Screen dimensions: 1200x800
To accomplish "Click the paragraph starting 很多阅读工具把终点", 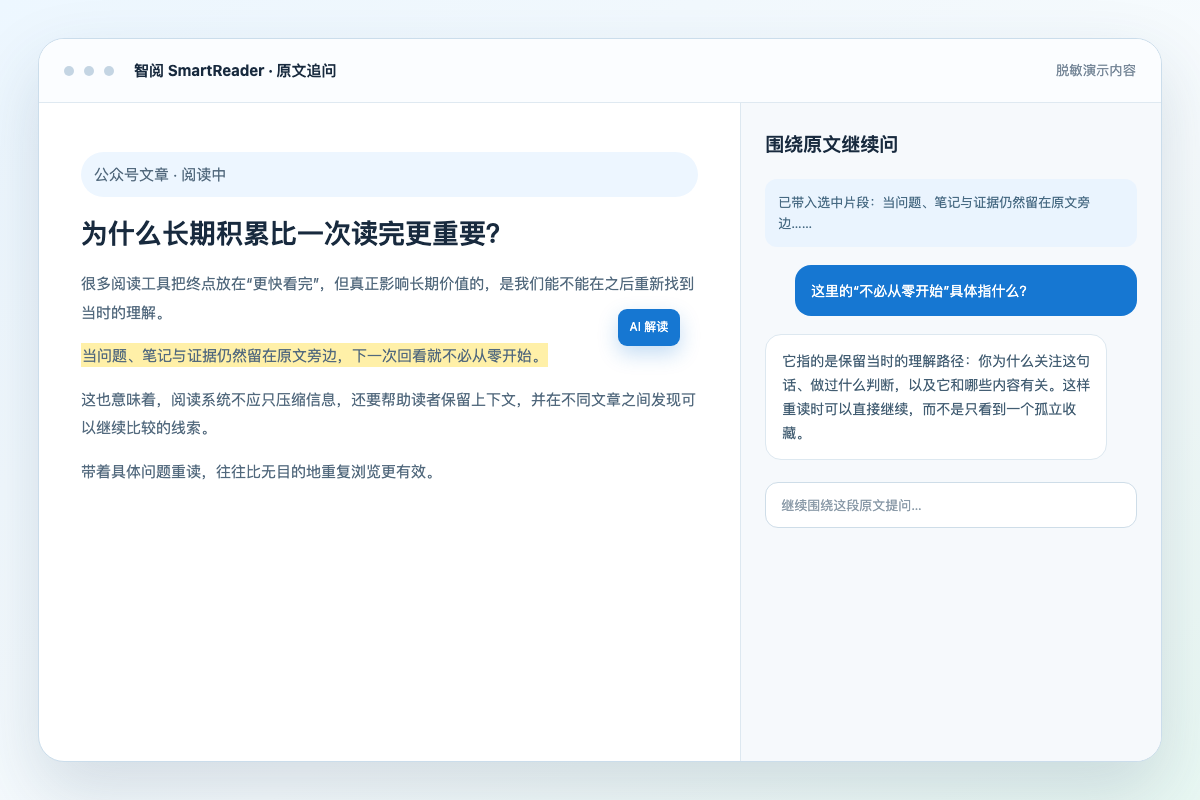I will pos(389,298).
